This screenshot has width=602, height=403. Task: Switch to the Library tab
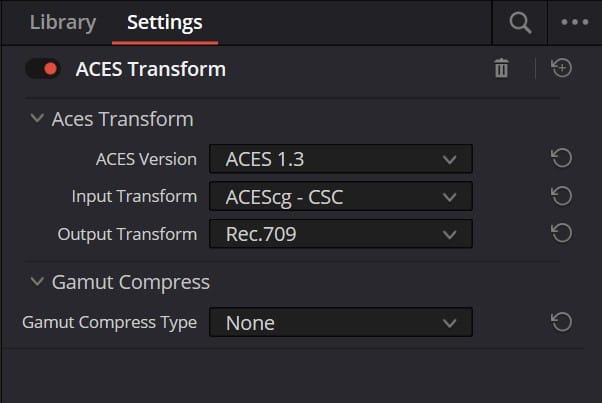tap(63, 22)
